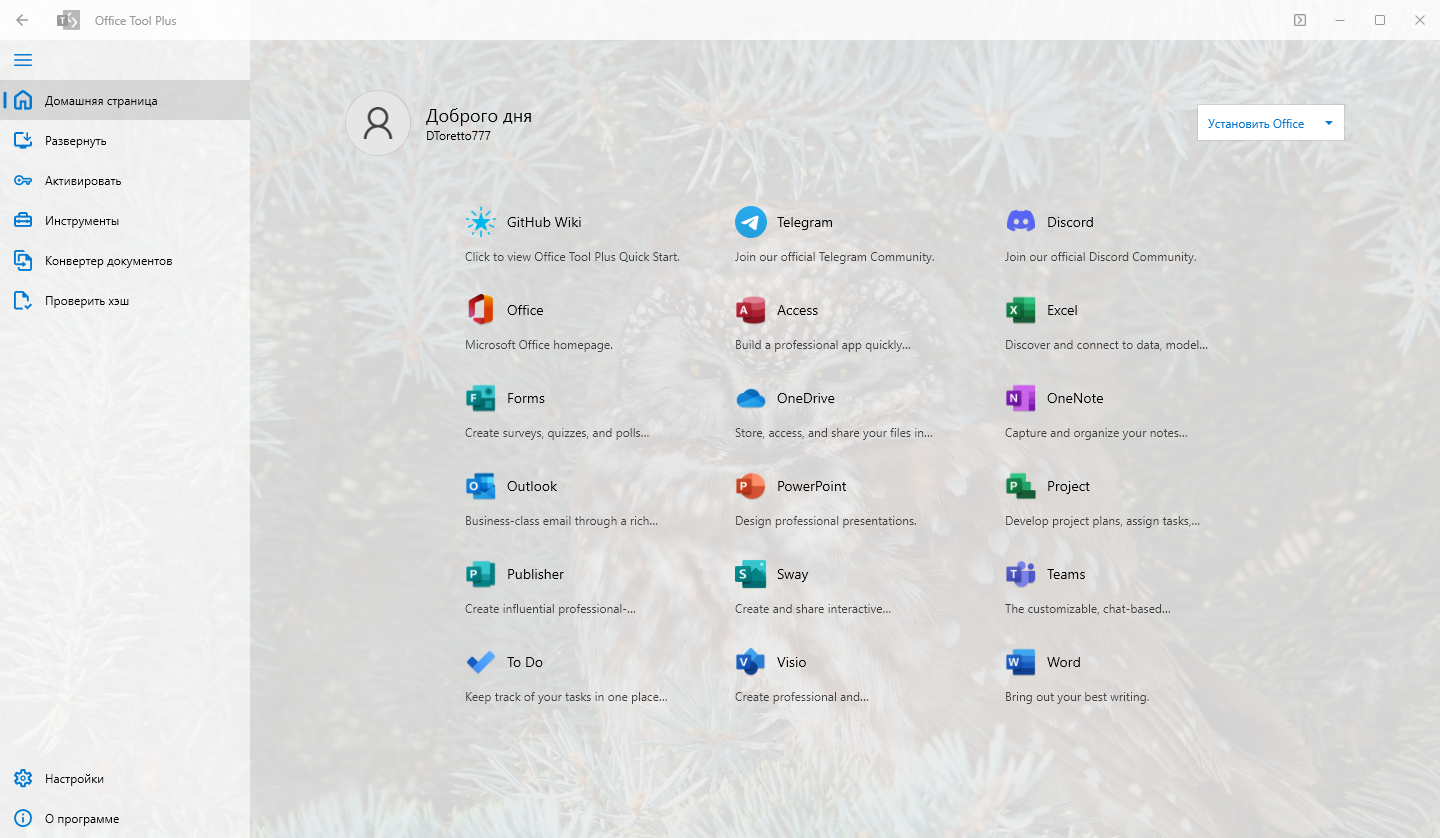Click the Word app icon
Screen dimensions: 1440x838
click(x=1021, y=662)
